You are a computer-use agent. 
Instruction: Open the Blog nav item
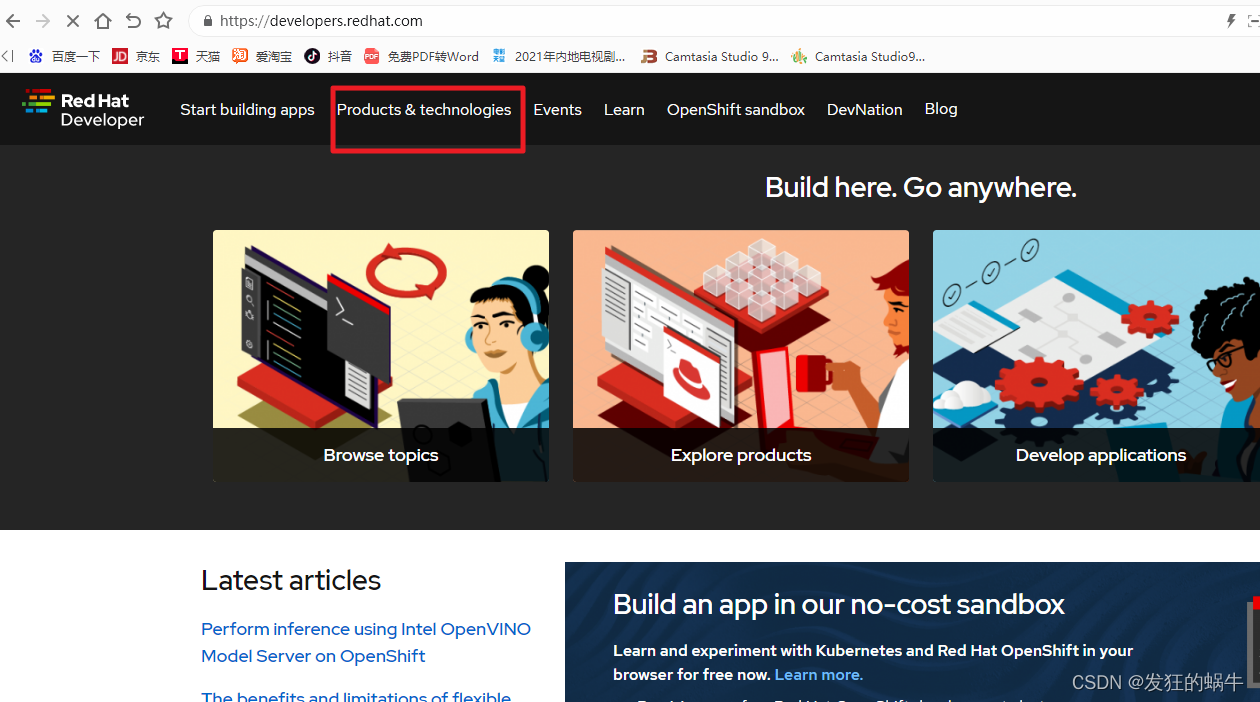click(941, 109)
